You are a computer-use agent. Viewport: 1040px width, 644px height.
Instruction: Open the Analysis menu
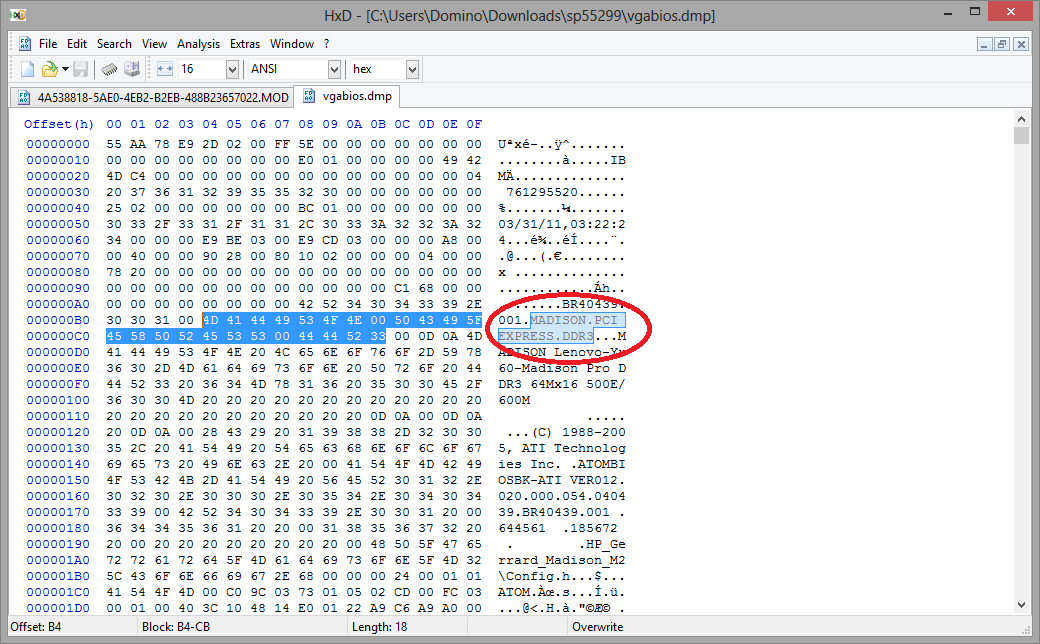tap(198, 43)
